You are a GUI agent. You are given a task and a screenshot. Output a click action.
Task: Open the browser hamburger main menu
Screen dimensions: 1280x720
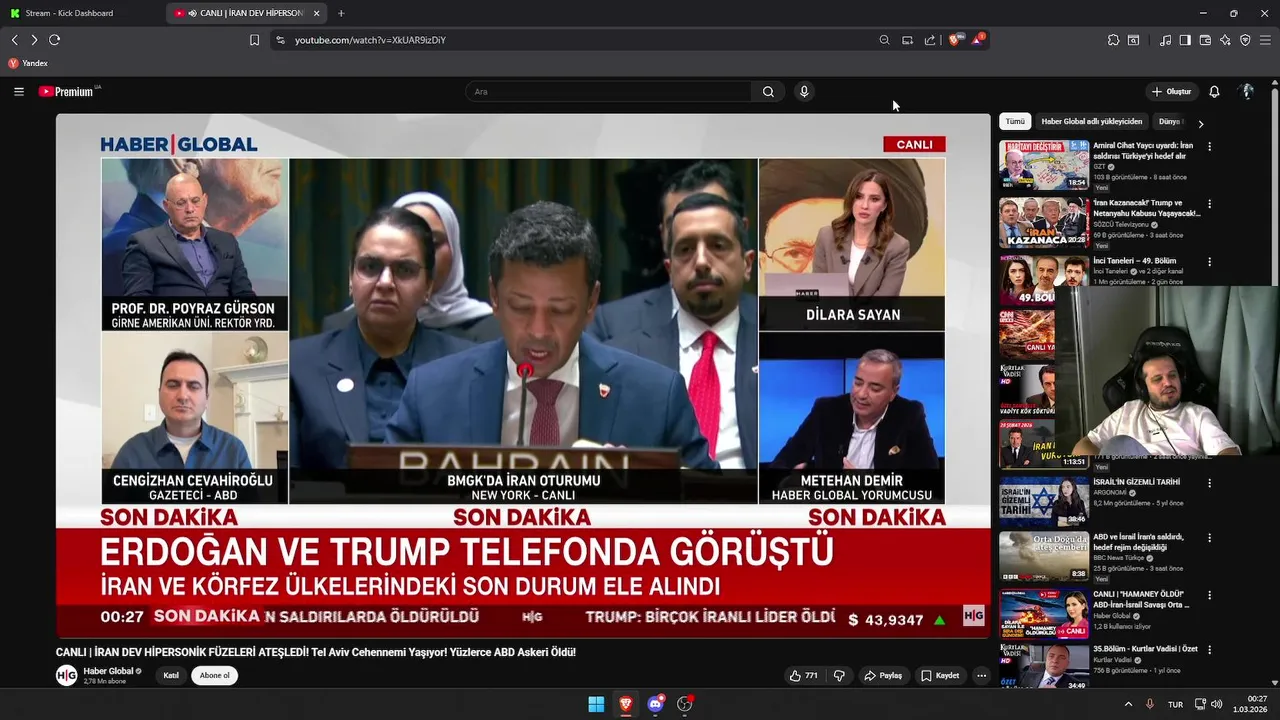click(1265, 40)
